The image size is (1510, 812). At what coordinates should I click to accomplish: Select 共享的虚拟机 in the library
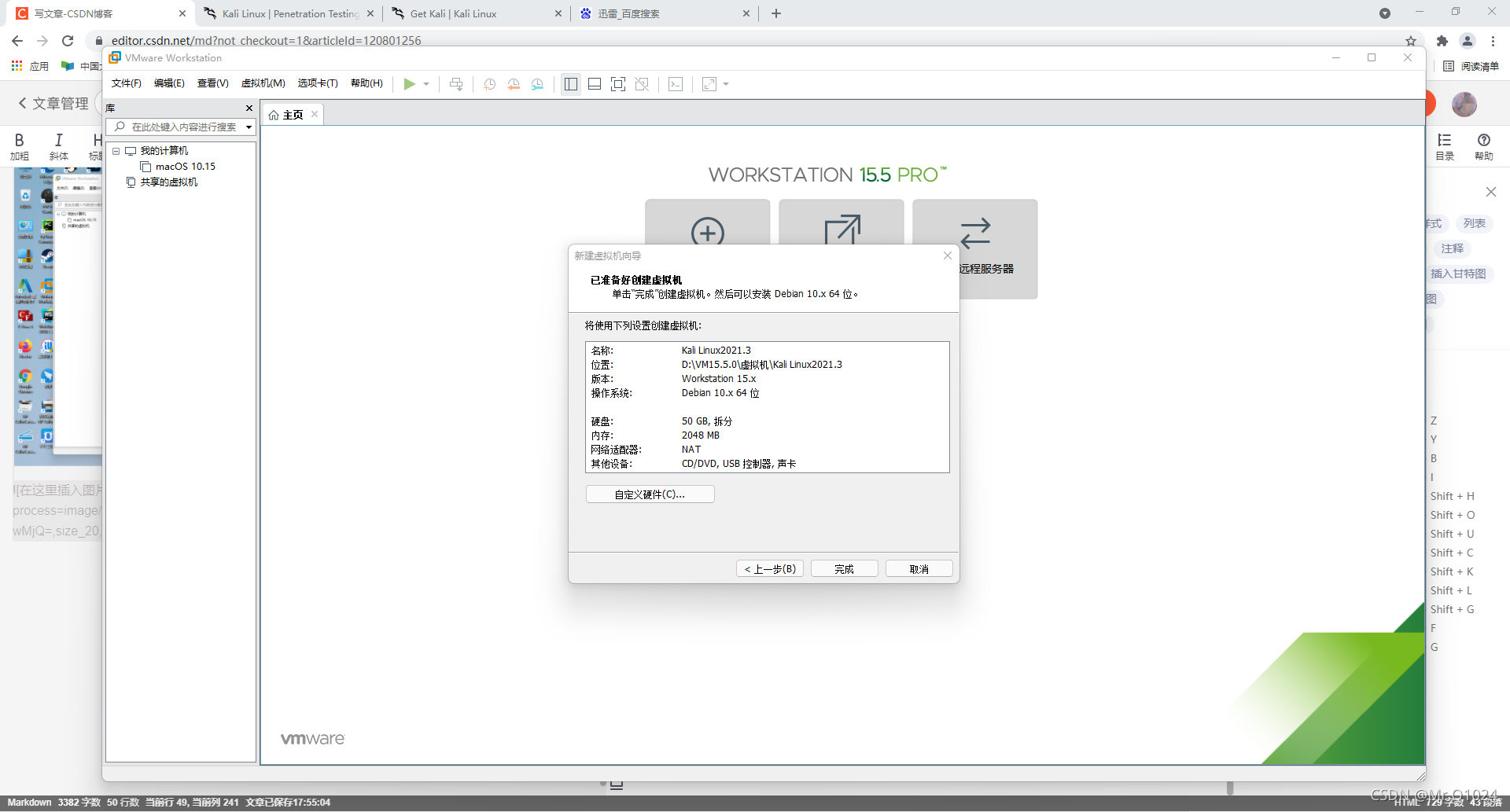(168, 182)
